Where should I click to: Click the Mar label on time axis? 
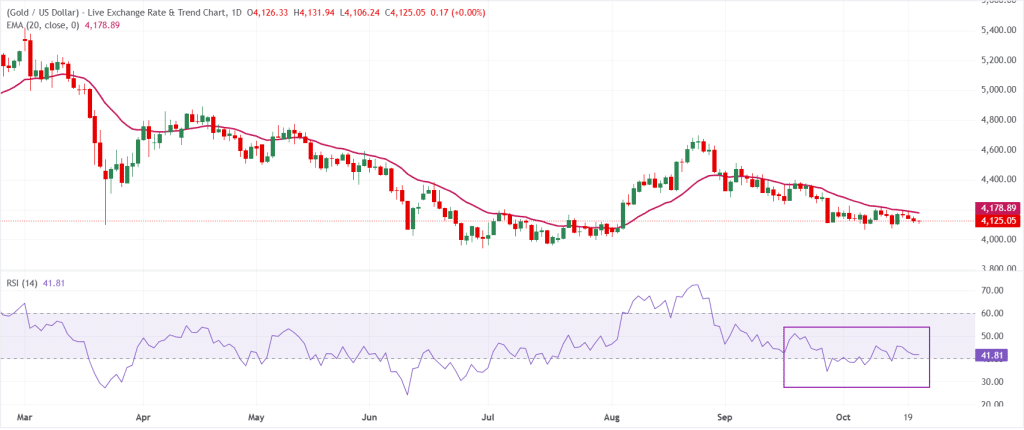(x=24, y=418)
